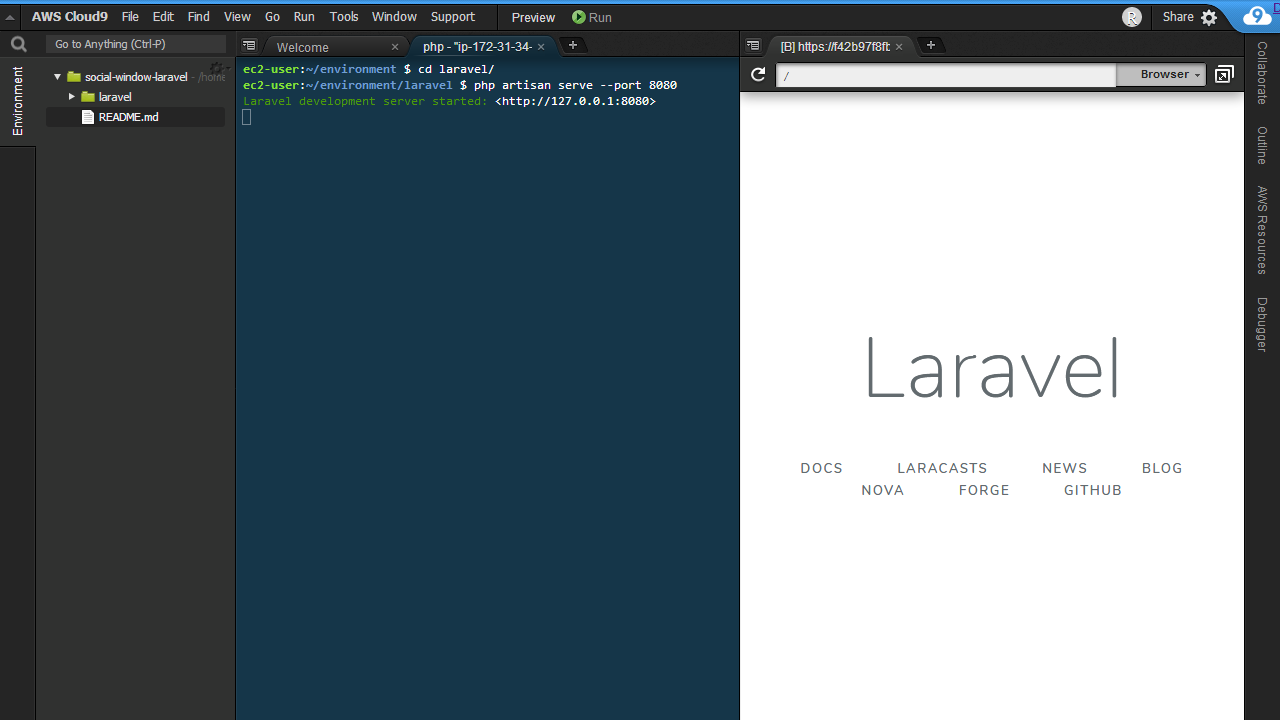
Task: Select README.md file icon
Action: tap(88, 117)
